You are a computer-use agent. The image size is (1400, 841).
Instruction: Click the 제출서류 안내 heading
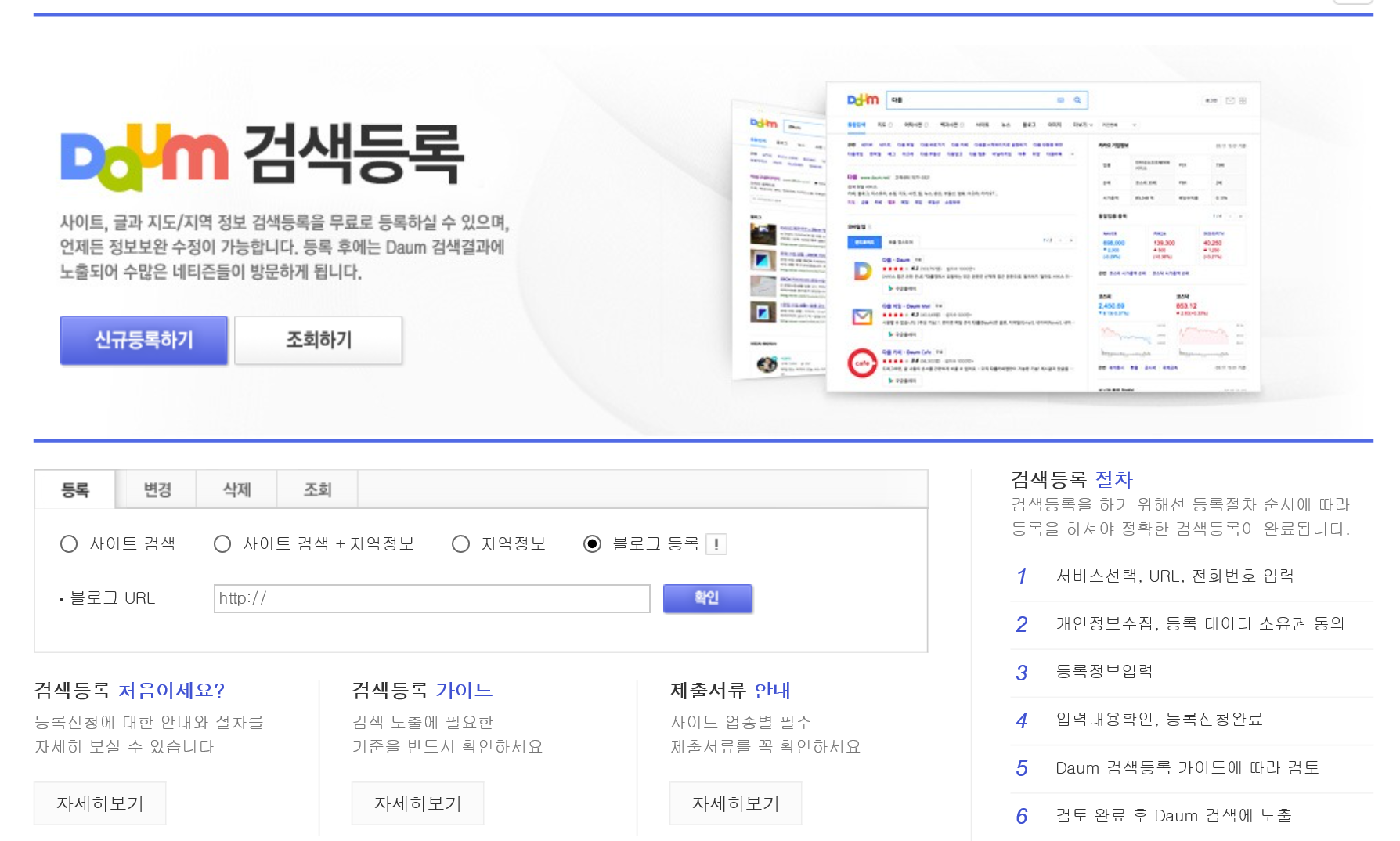731,691
